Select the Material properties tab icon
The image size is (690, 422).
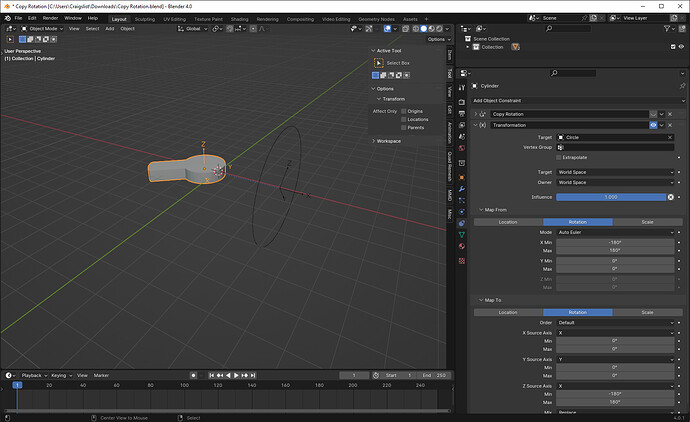(462, 246)
